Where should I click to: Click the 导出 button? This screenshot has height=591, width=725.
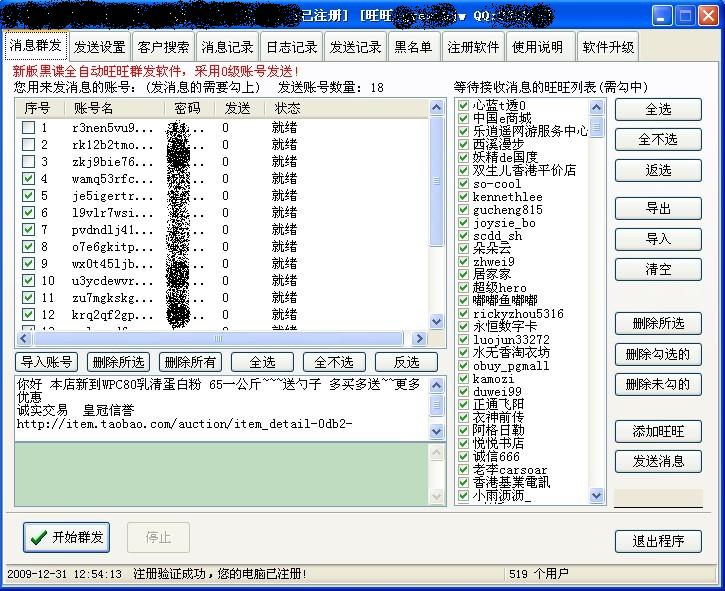658,208
